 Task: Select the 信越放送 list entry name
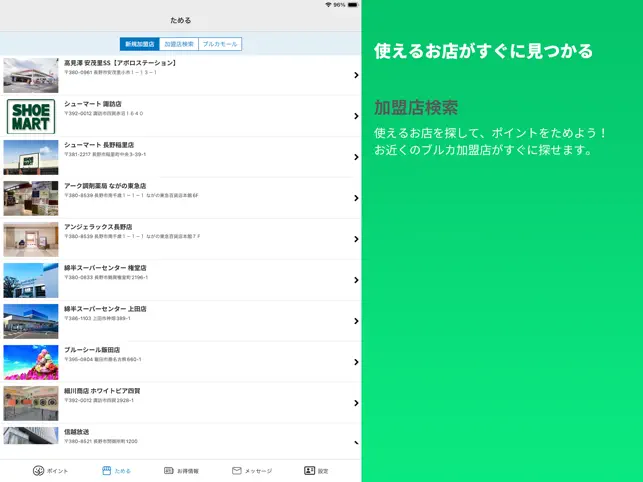click(x=77, y=432)
